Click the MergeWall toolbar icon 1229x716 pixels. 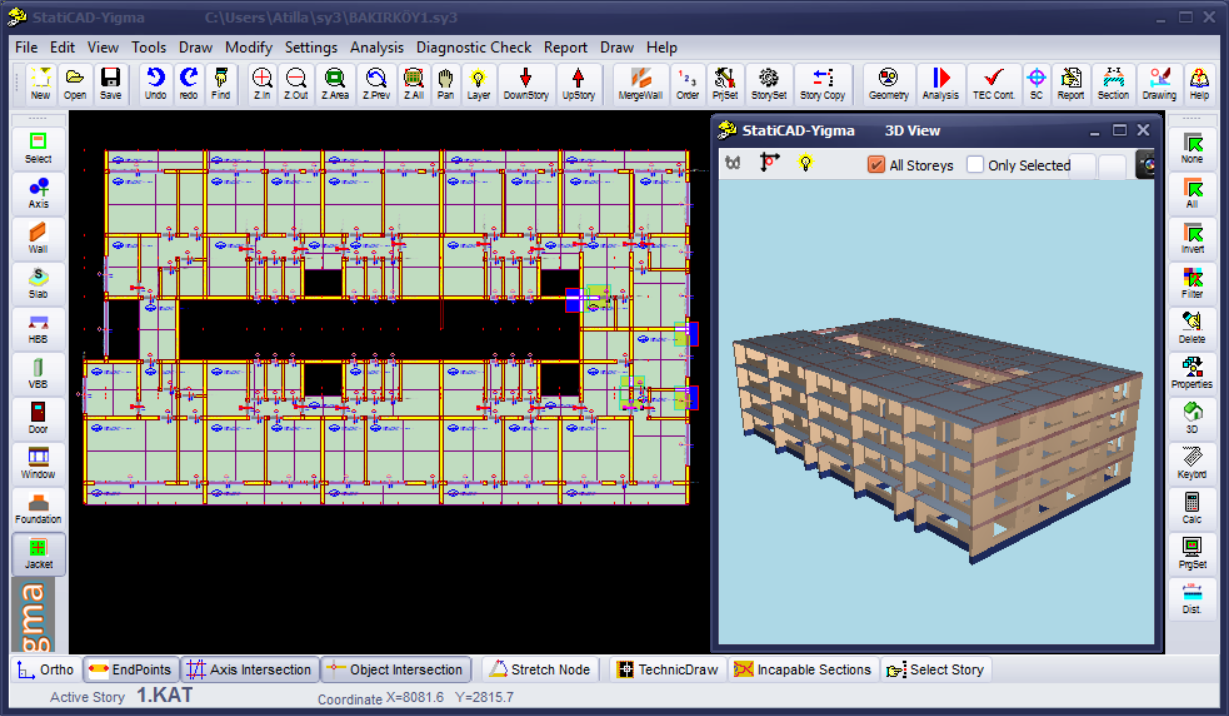[x=640, y=84]
